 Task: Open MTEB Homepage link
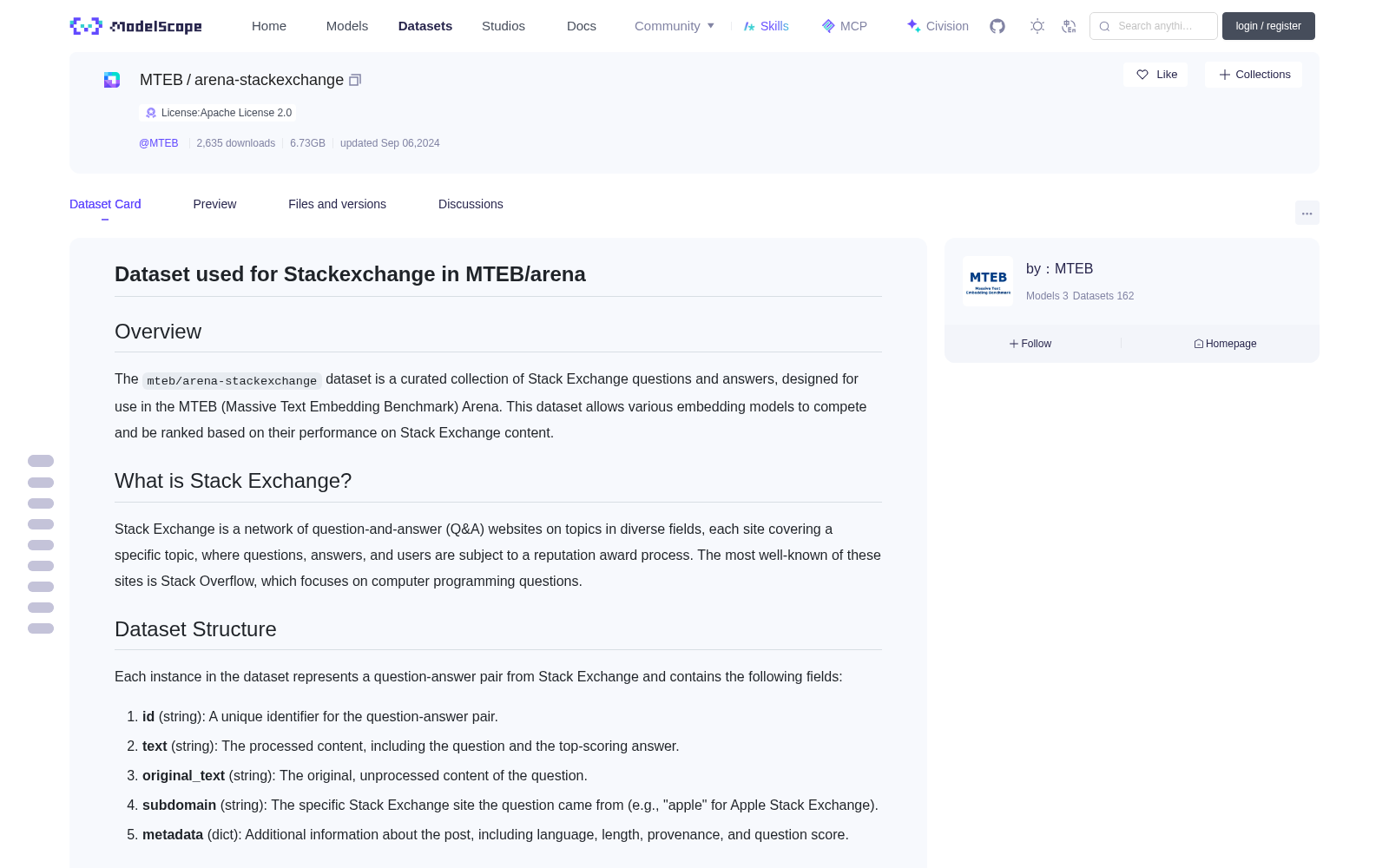point(1225,344)
